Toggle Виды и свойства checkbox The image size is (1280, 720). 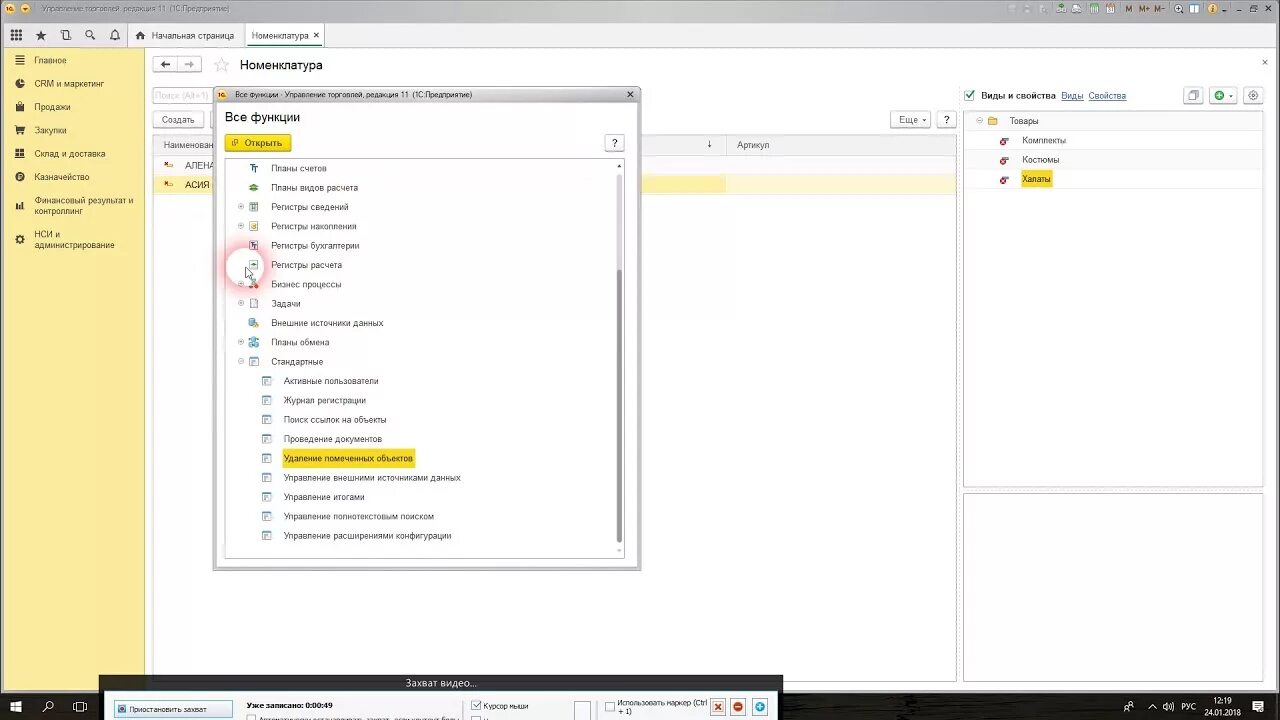pos(969,96)
